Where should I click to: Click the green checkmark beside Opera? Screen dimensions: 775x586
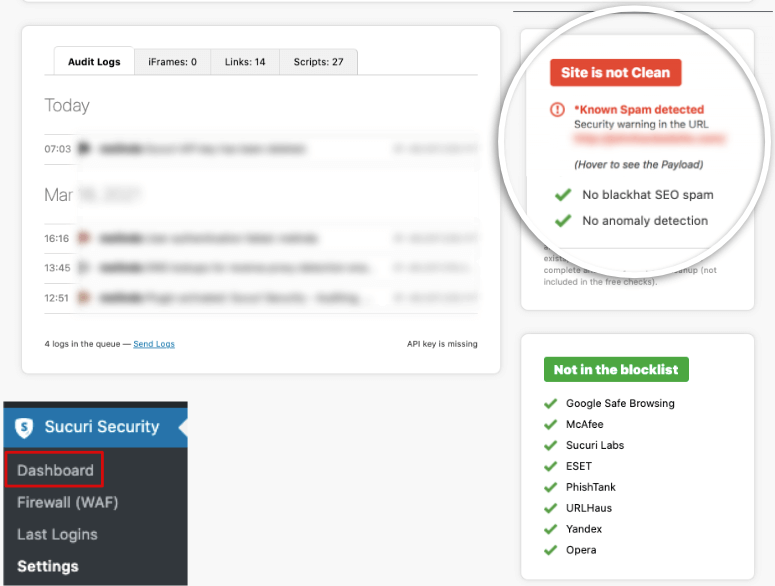(x=550, y=550)
